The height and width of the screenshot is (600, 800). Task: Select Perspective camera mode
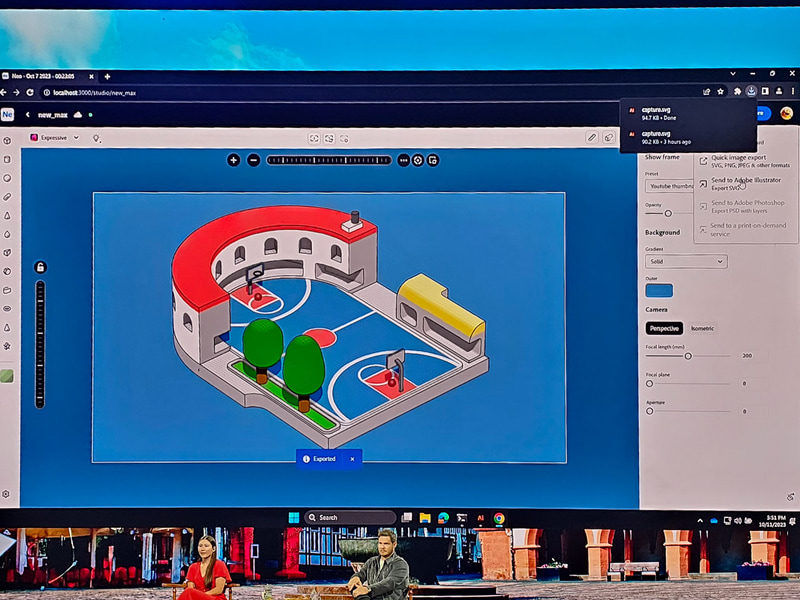(x=664, y=328)
